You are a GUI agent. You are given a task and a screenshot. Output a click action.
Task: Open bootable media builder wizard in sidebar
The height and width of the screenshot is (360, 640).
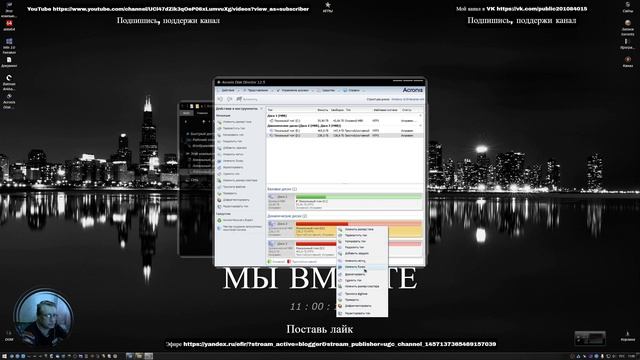point(242,228)
